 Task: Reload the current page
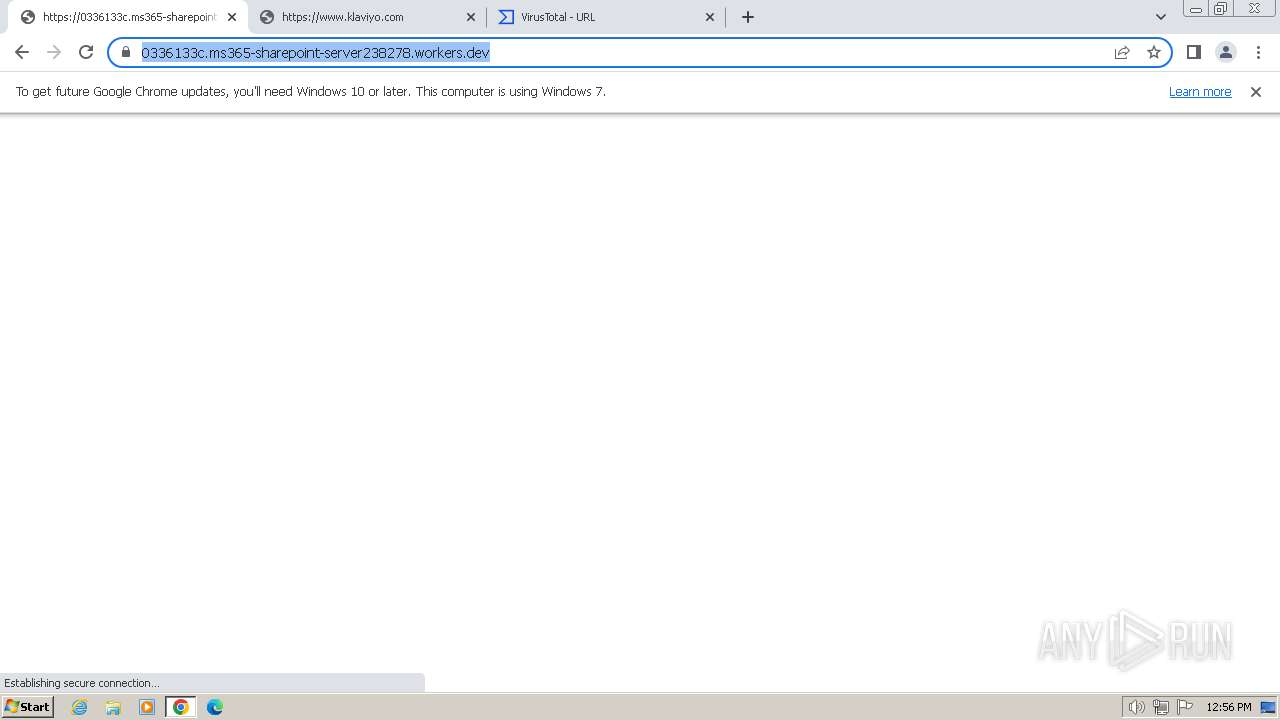click(x=86, y=52)
